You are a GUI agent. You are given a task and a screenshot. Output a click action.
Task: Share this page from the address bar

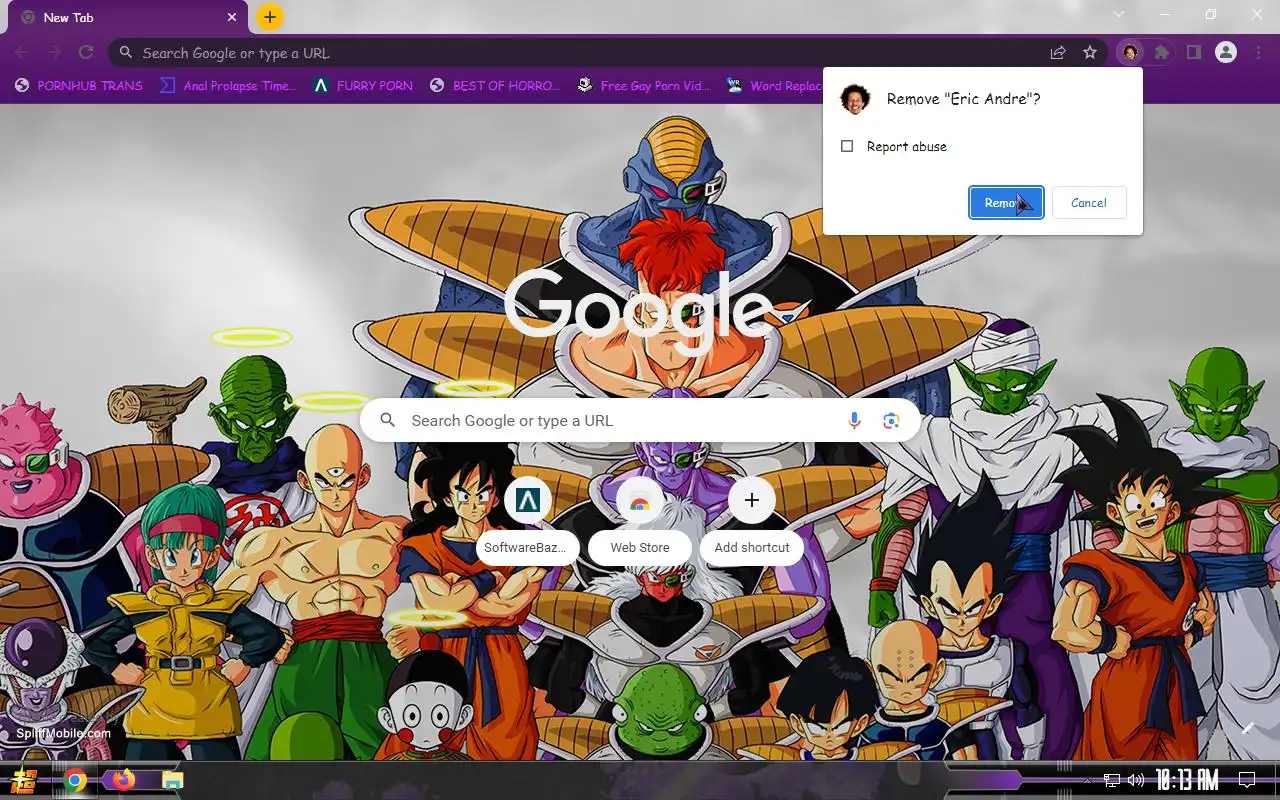point(1058,53)
